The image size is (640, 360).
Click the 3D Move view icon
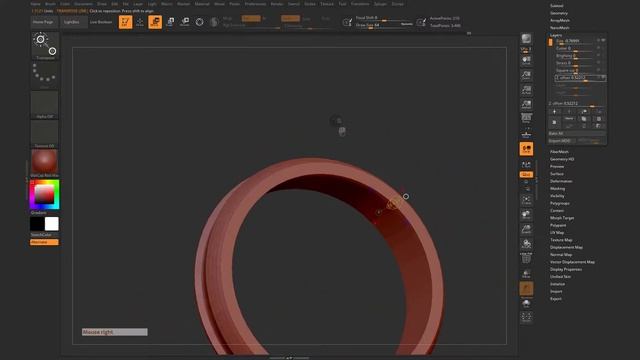click(x=526, y=215)
